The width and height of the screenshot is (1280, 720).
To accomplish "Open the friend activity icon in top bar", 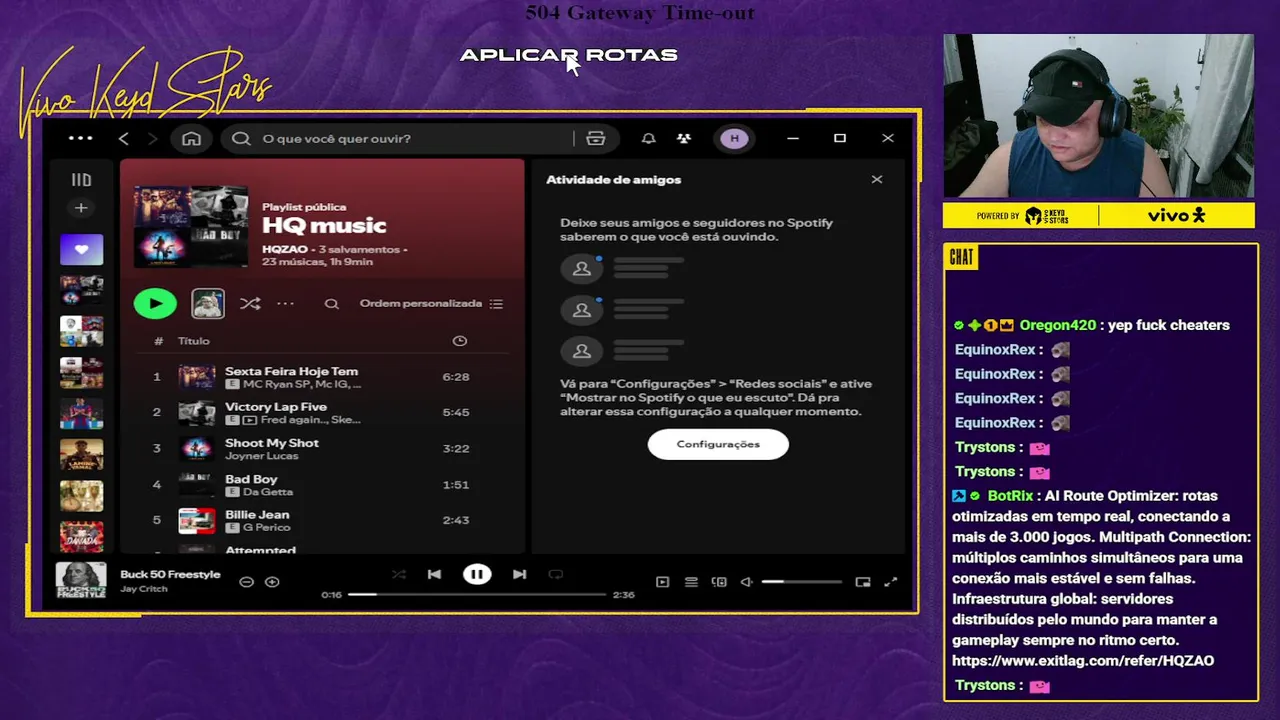I will click(x=684, y=138).
